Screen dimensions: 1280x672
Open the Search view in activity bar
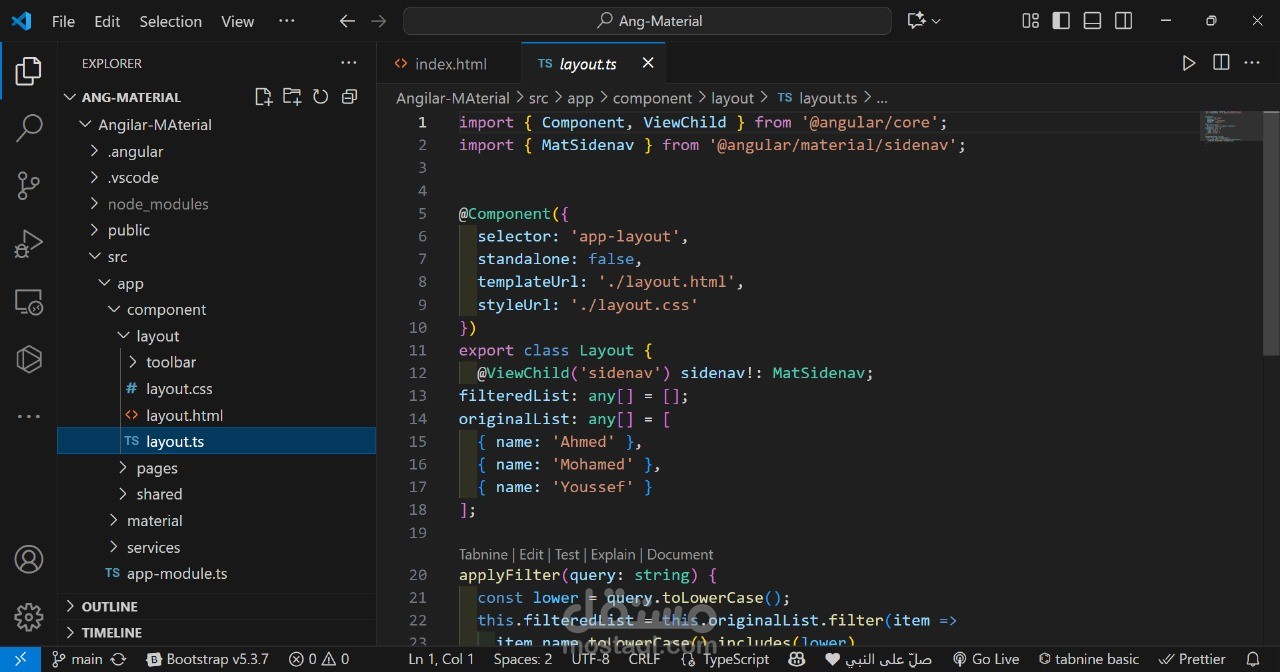(x=29, y=128)
